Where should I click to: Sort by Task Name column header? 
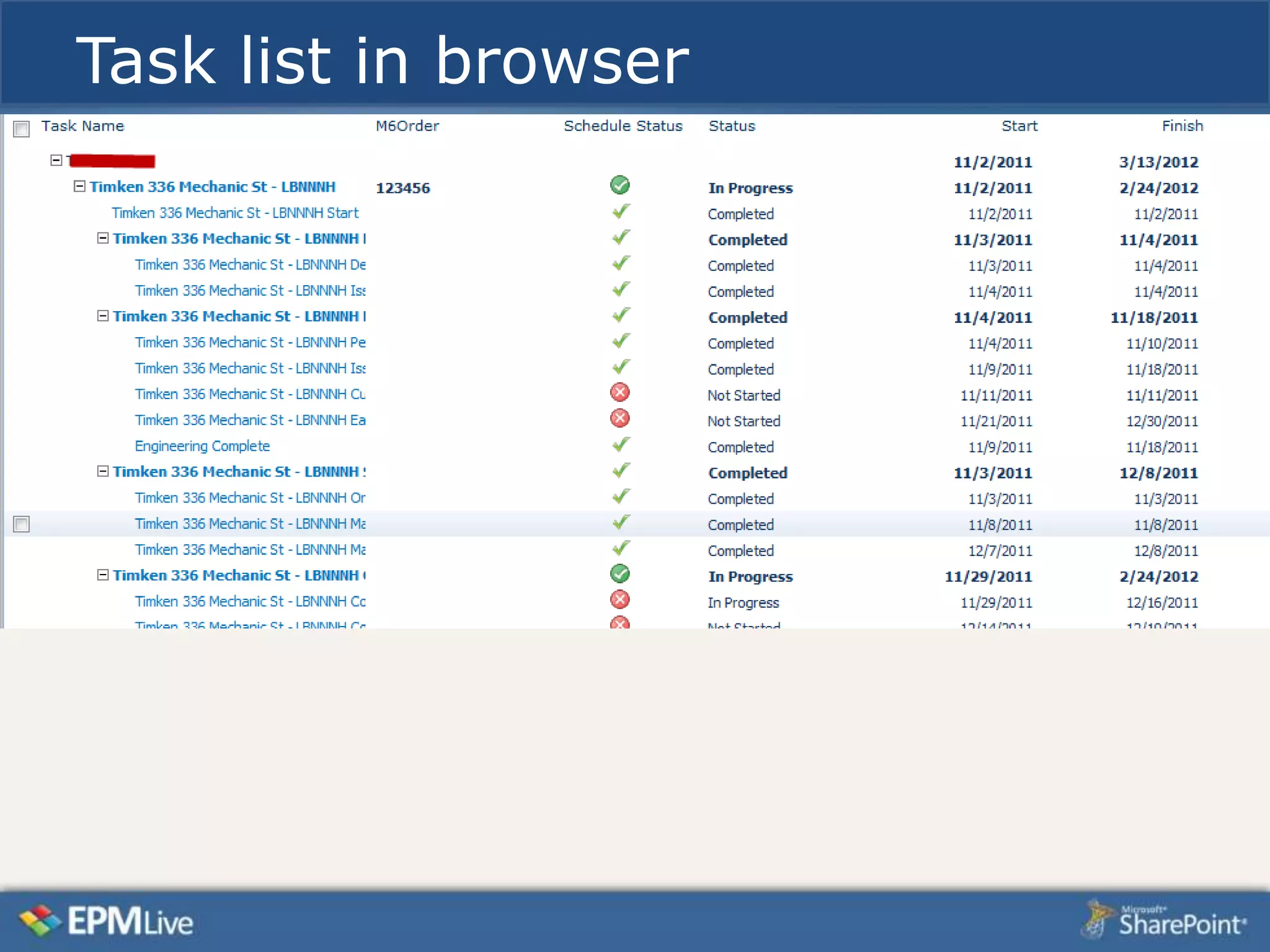click(x=82, y=126)
